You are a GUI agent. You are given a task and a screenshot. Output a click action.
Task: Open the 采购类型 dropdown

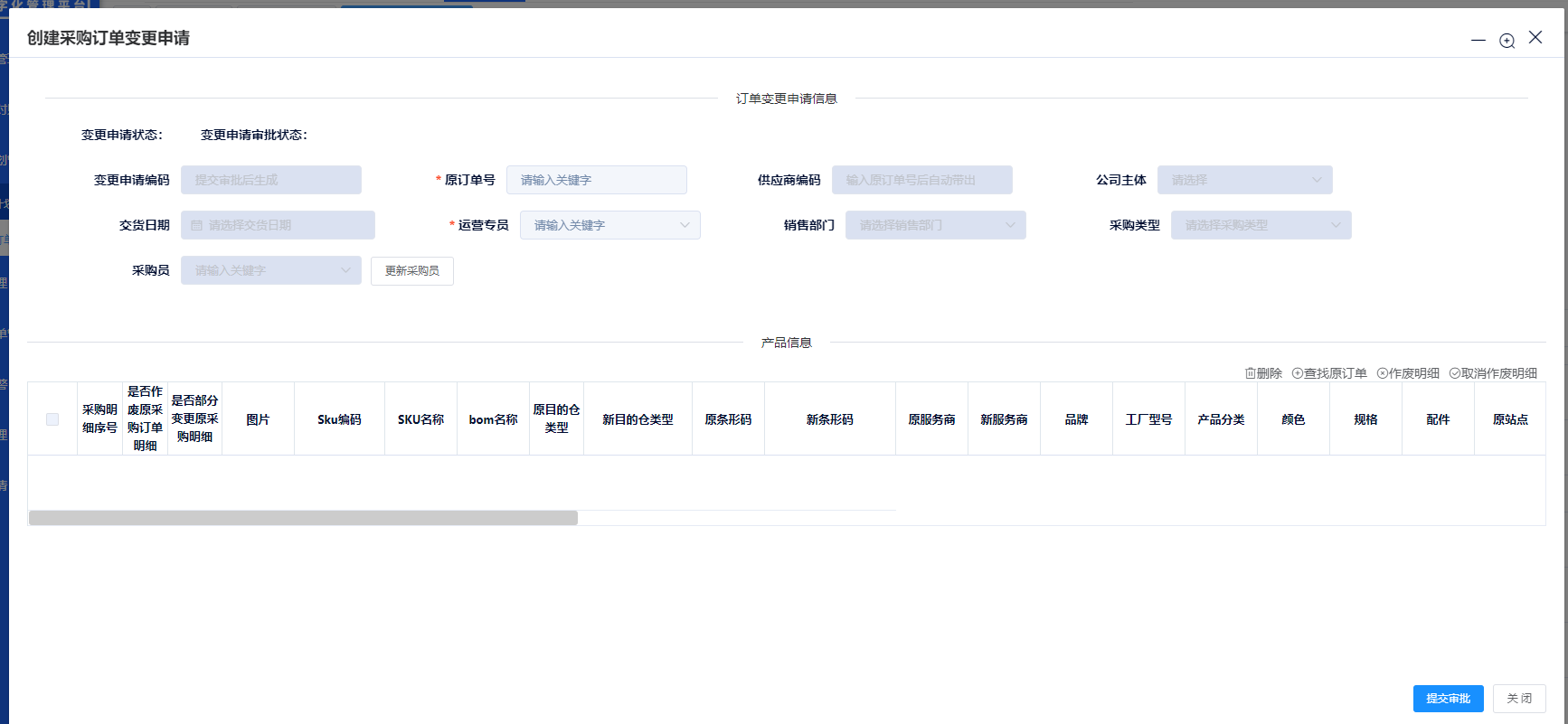(x=1261, y=225)
